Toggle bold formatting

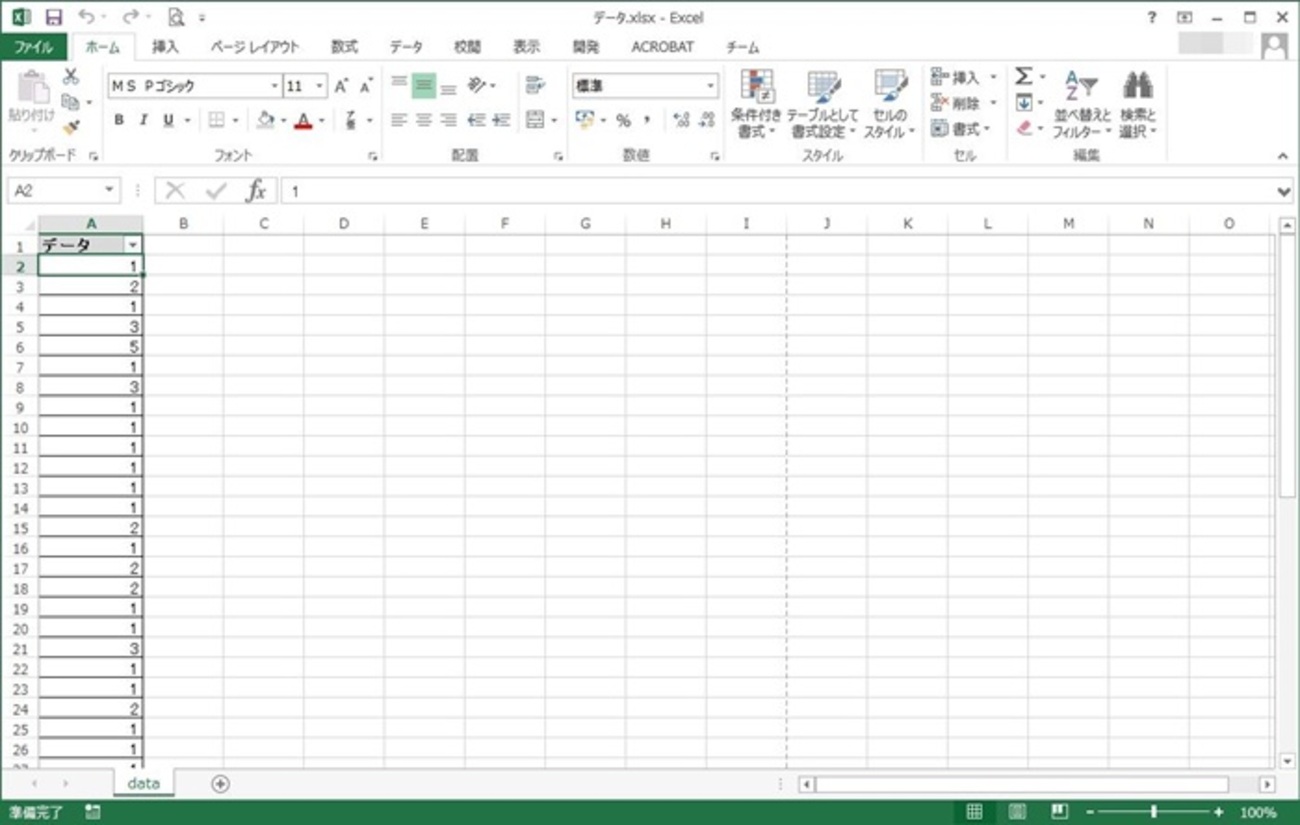click(x=119, y=120)
